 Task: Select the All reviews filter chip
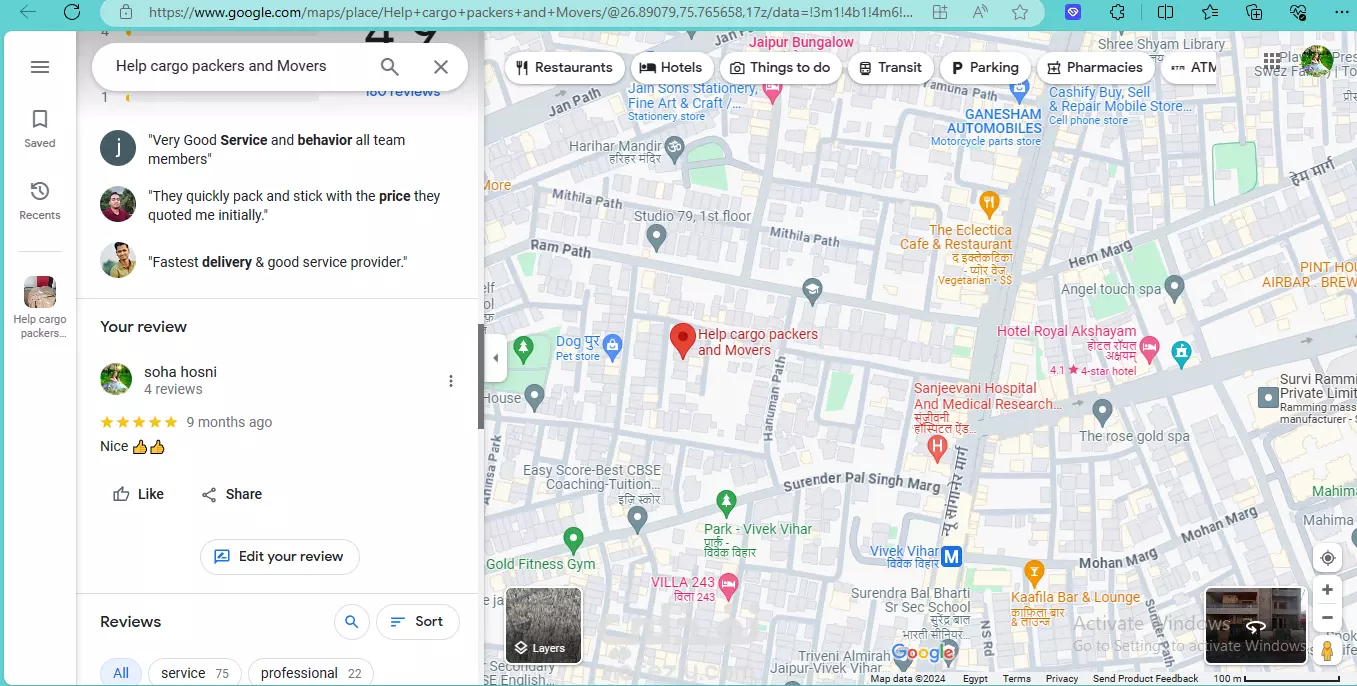(121, 673)
